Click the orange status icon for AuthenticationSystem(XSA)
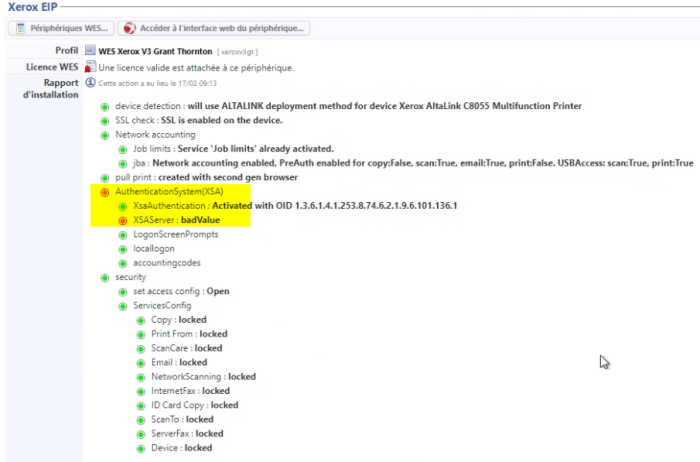Viewport: 700px width, 462px height. pyautogui.click(x=105, y=191)
